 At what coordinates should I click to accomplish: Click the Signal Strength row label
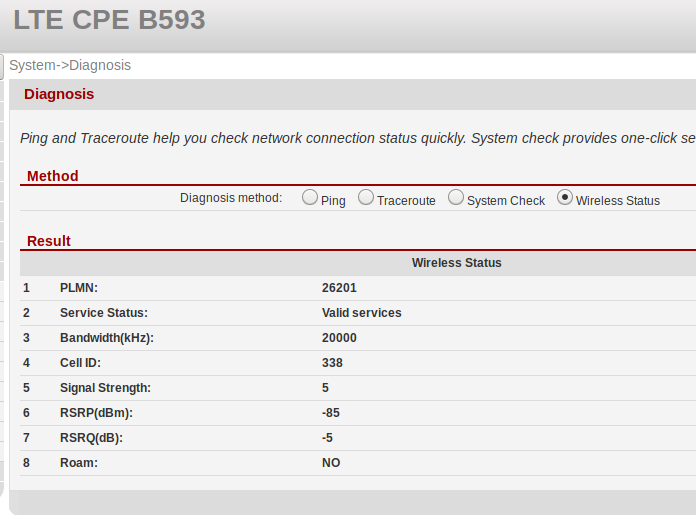click(105, 388)
